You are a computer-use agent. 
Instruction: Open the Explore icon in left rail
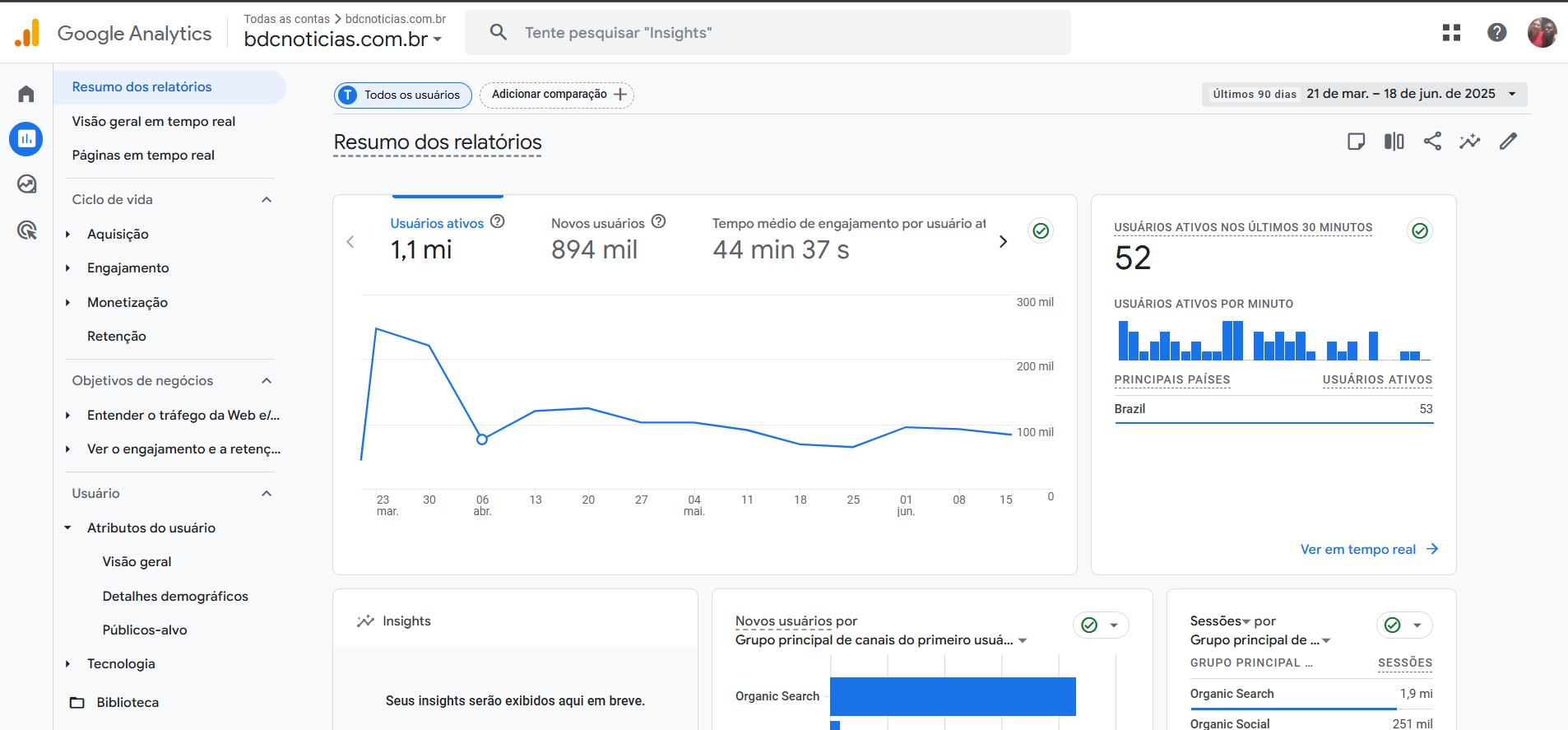point(26,184)
